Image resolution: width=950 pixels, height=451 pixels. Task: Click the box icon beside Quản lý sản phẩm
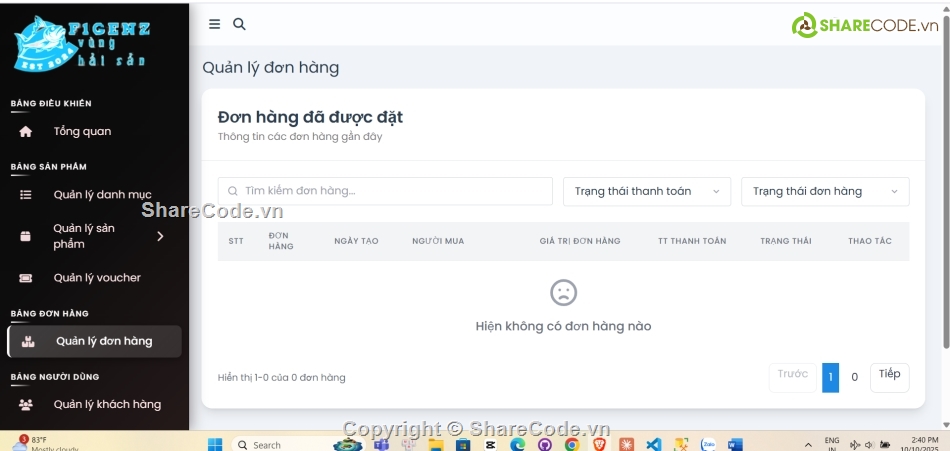26,236
